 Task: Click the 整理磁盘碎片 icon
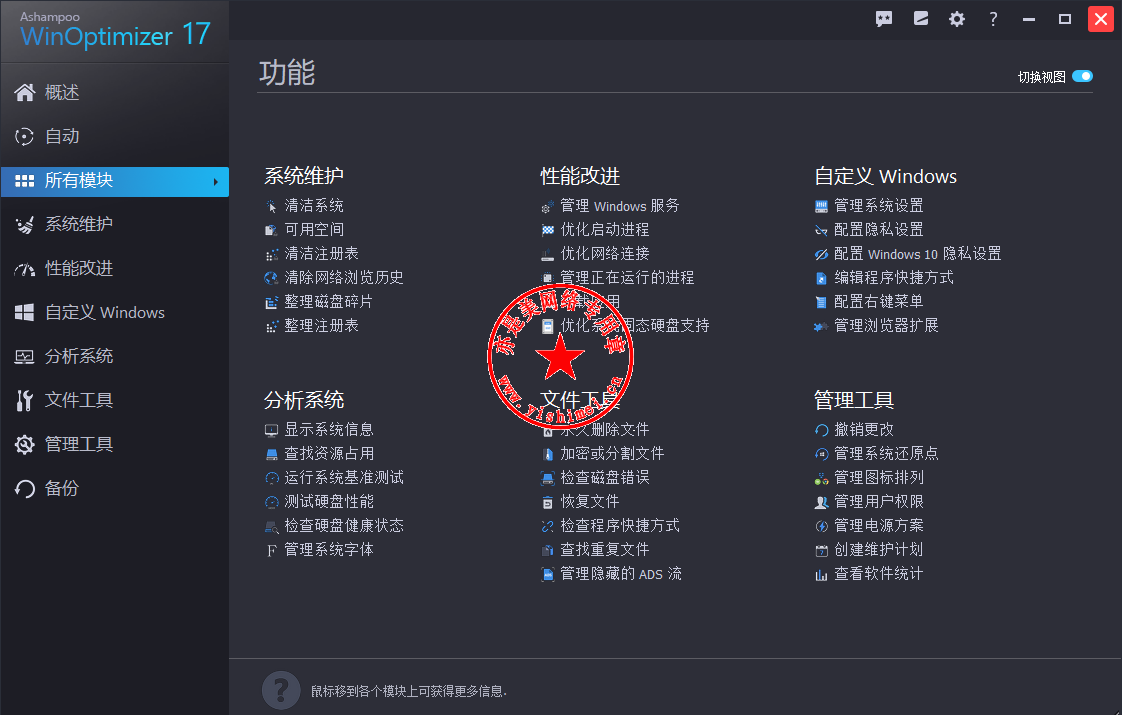click(271, 303)
